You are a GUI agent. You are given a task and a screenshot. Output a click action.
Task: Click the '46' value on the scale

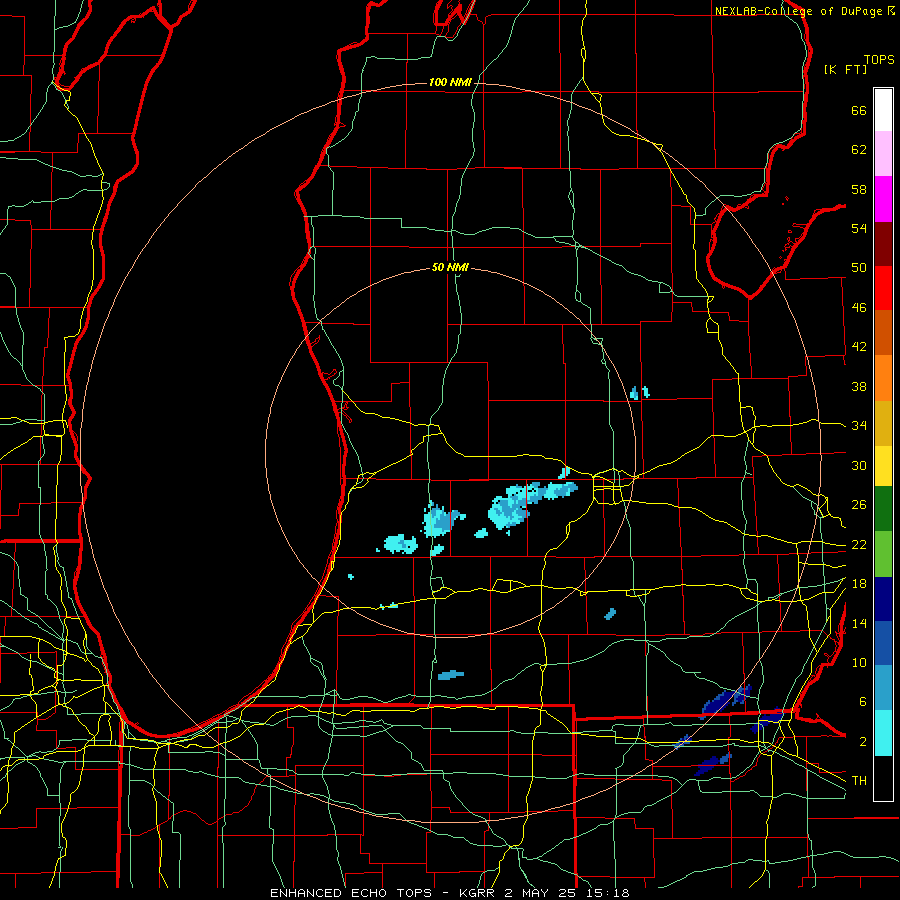pos(859,308)
